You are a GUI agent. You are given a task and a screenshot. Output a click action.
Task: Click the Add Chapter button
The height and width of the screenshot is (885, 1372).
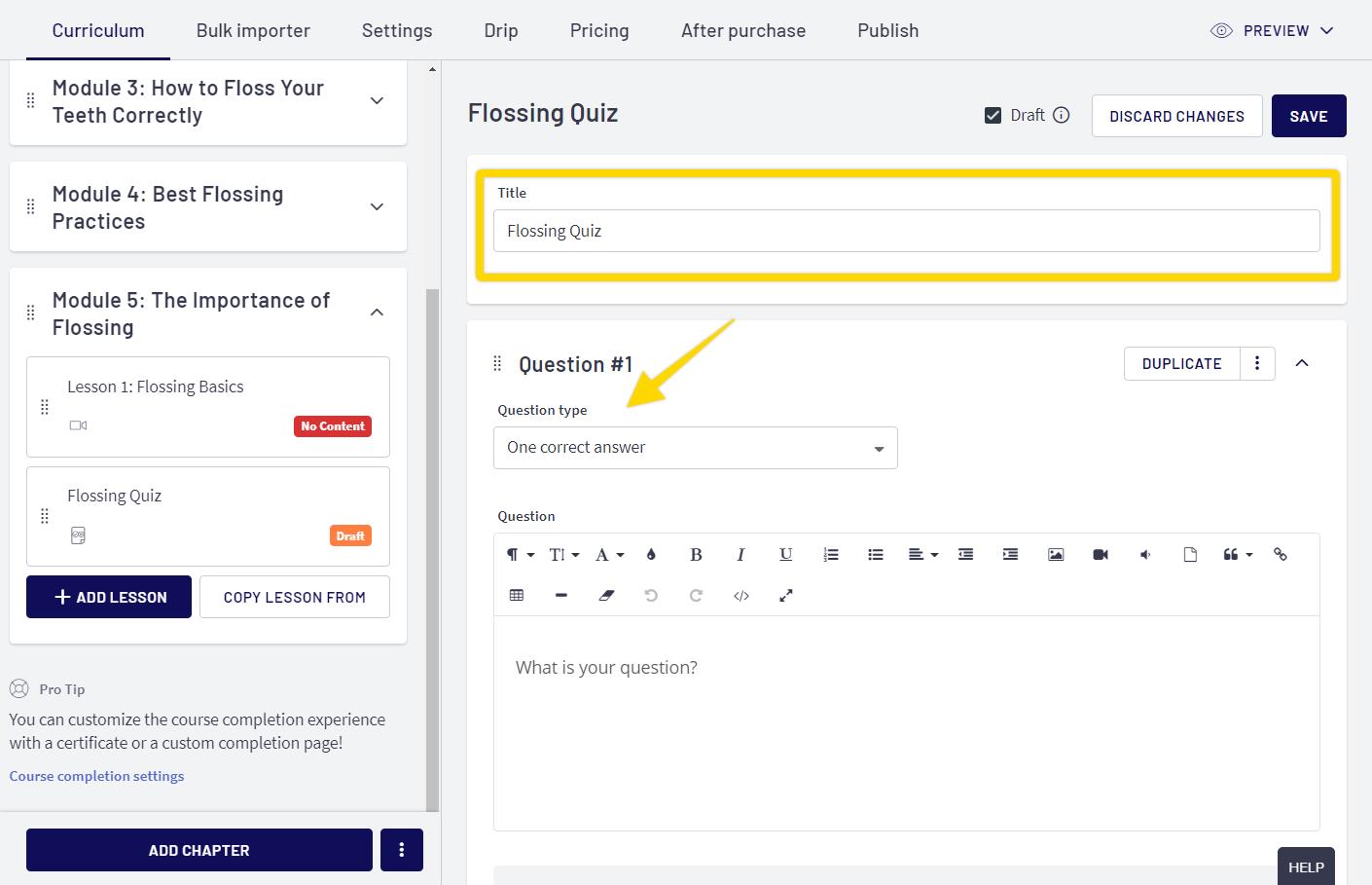(199, 850)
